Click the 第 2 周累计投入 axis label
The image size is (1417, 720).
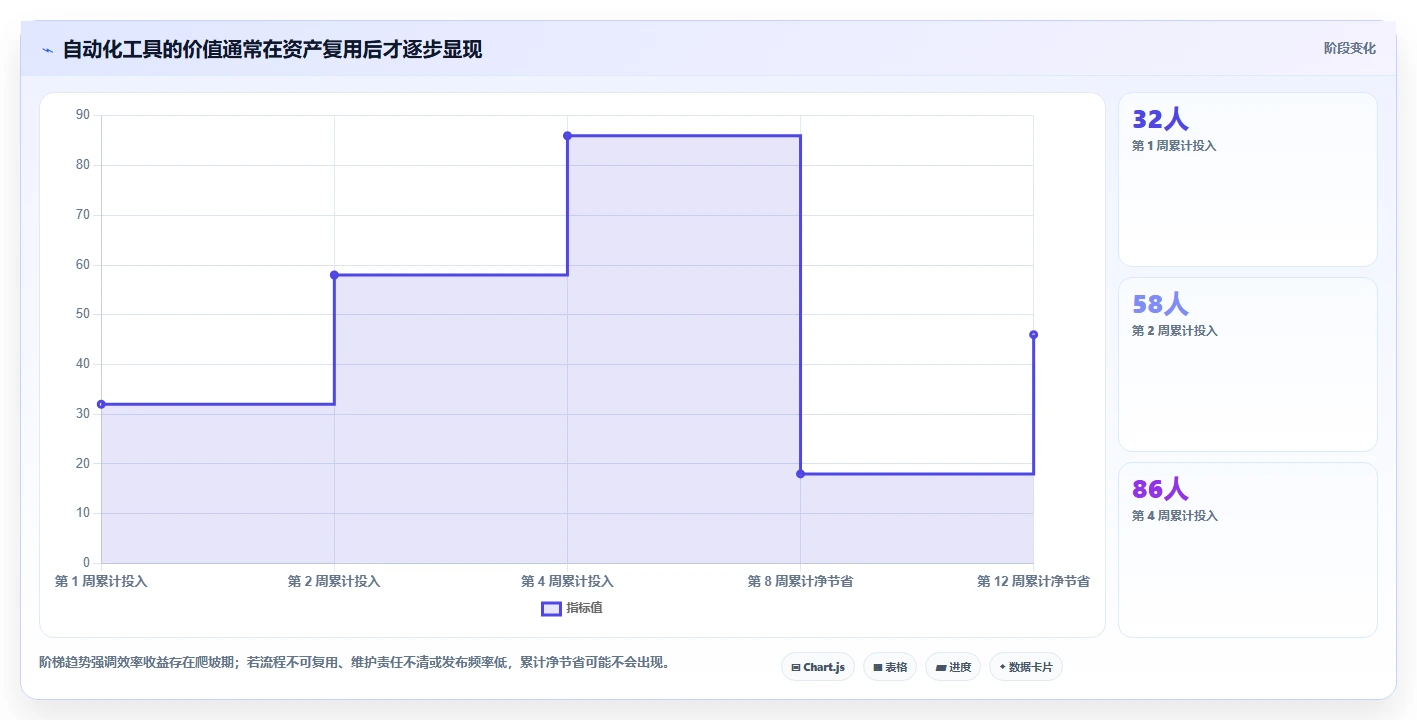coord(334,581)
